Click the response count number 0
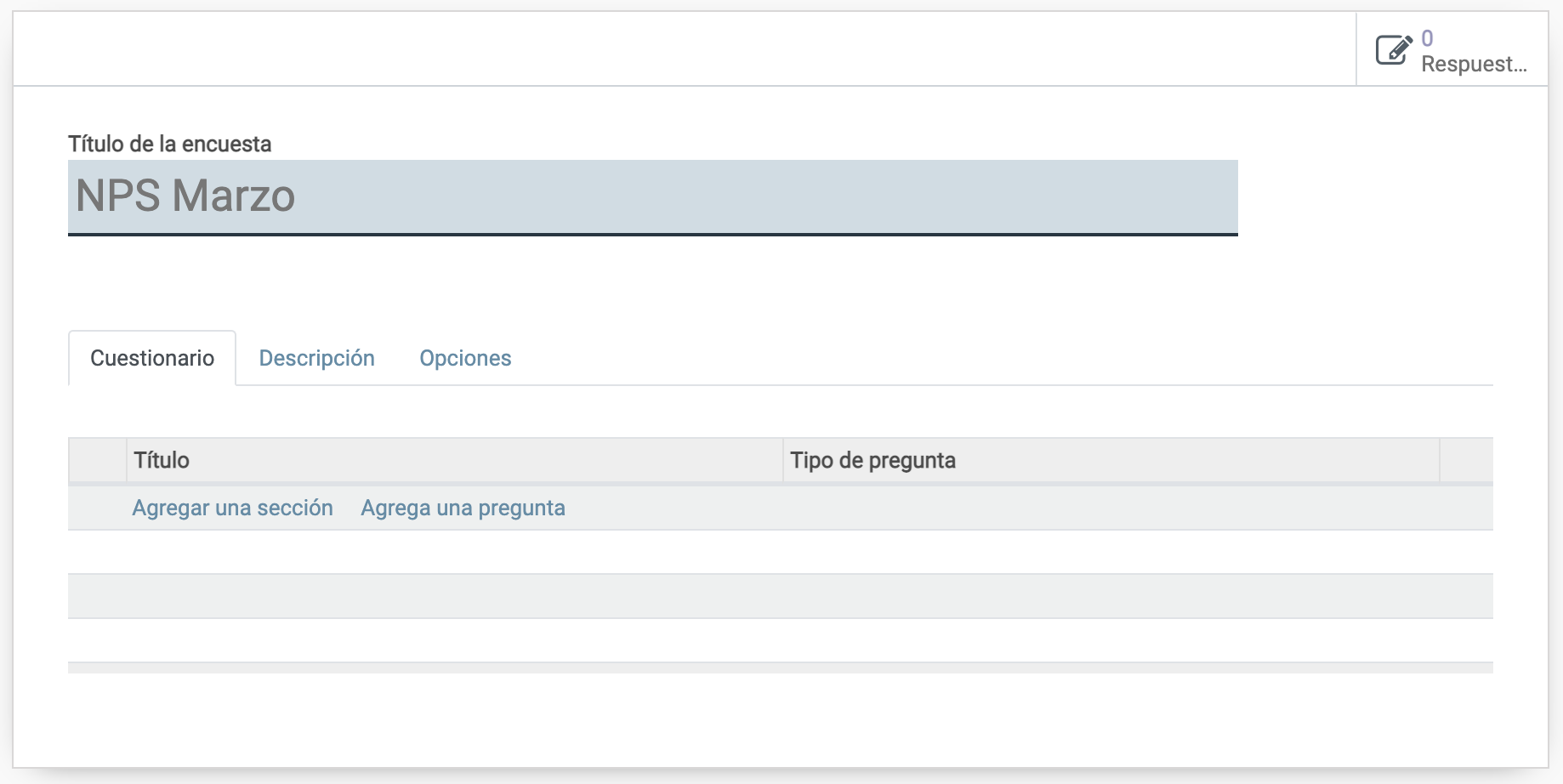This screenshot has height=784, width=1563. [x=1427, y=38]
